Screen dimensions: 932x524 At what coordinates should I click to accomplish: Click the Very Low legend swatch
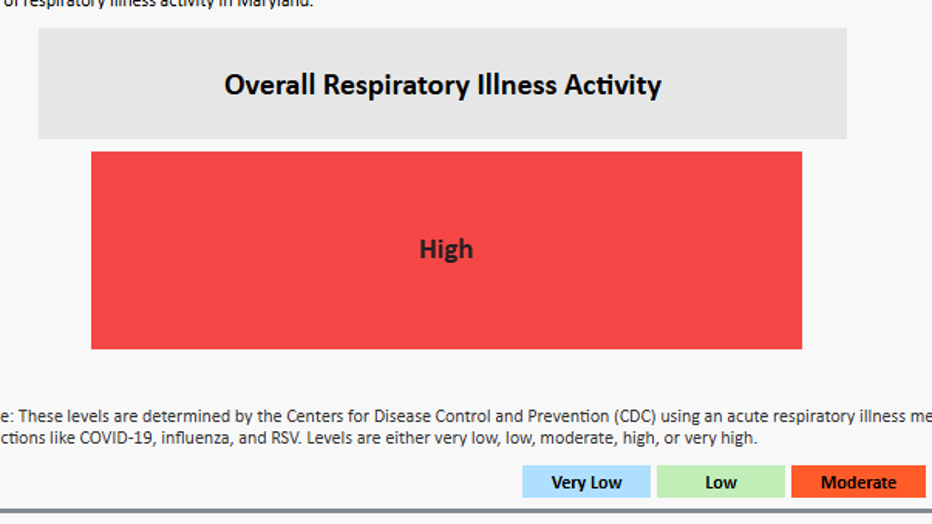point(586,482)
